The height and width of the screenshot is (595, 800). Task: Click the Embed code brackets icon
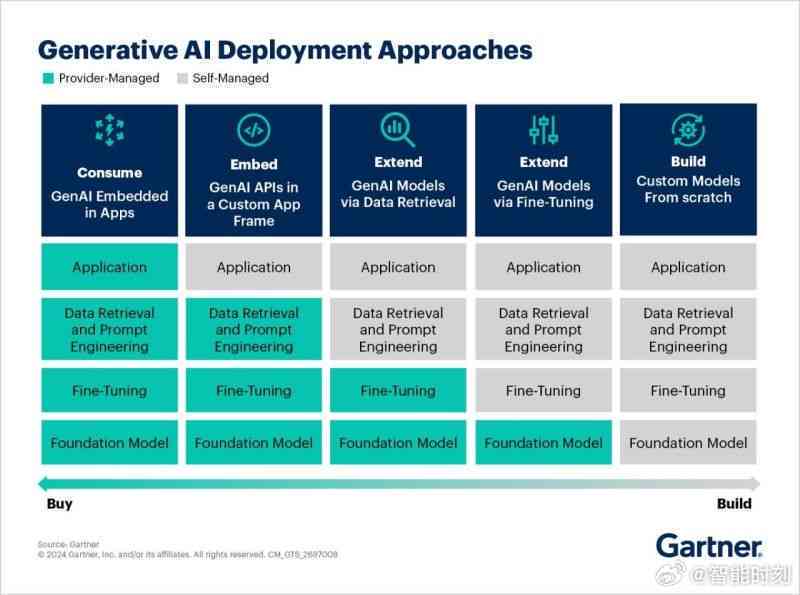254,130
